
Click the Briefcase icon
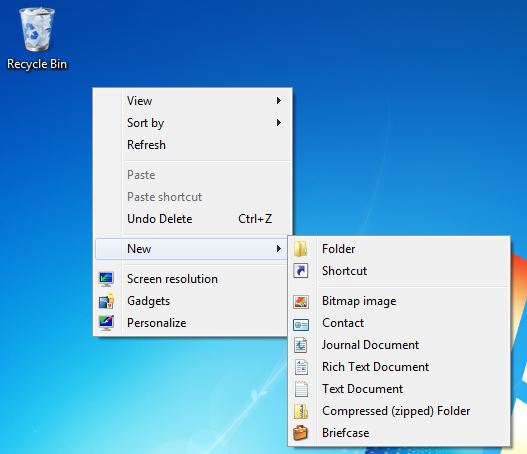301,433
